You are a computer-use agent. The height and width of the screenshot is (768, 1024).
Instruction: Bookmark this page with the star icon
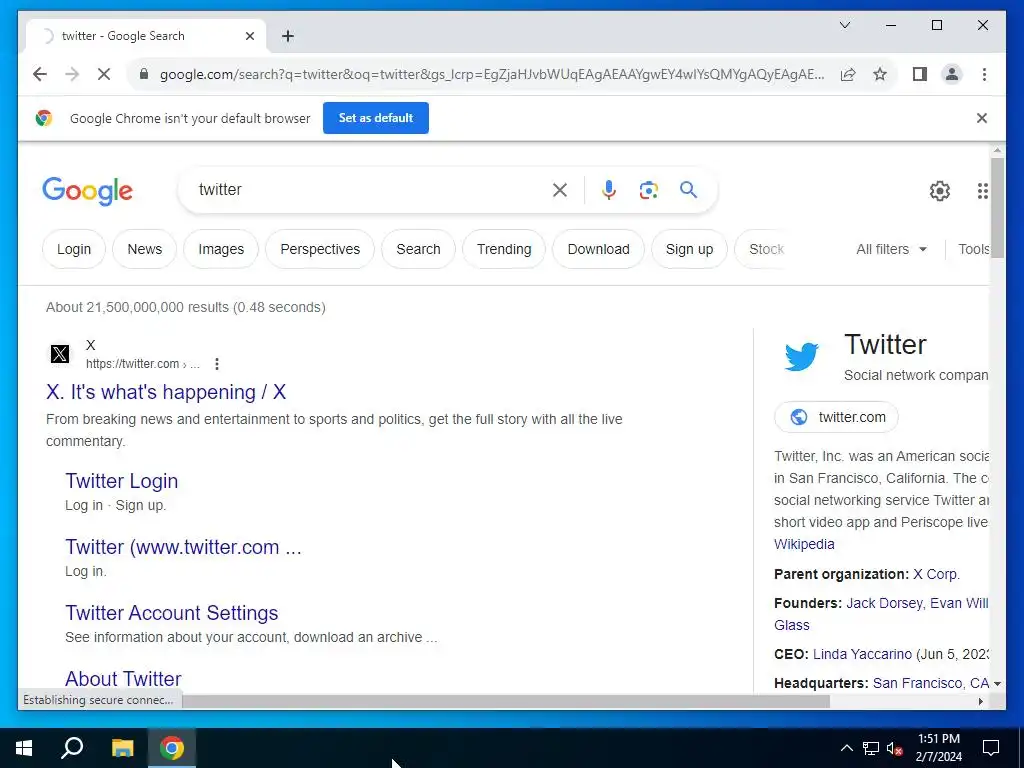click(880, 74)
